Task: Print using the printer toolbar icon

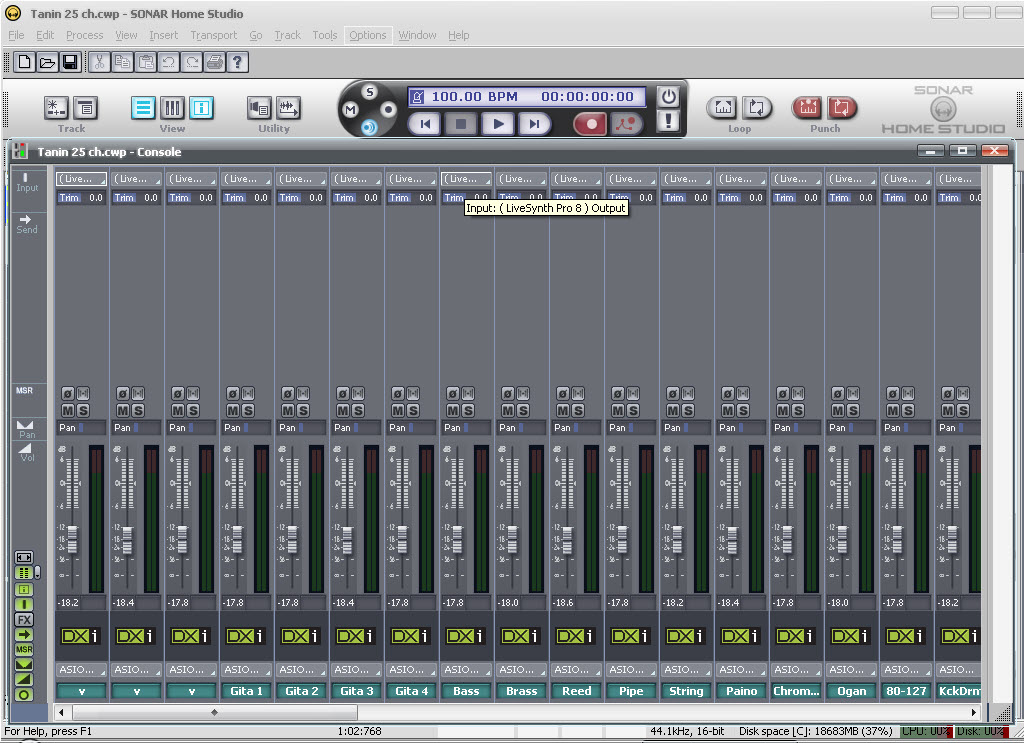Action: [214, 62]
